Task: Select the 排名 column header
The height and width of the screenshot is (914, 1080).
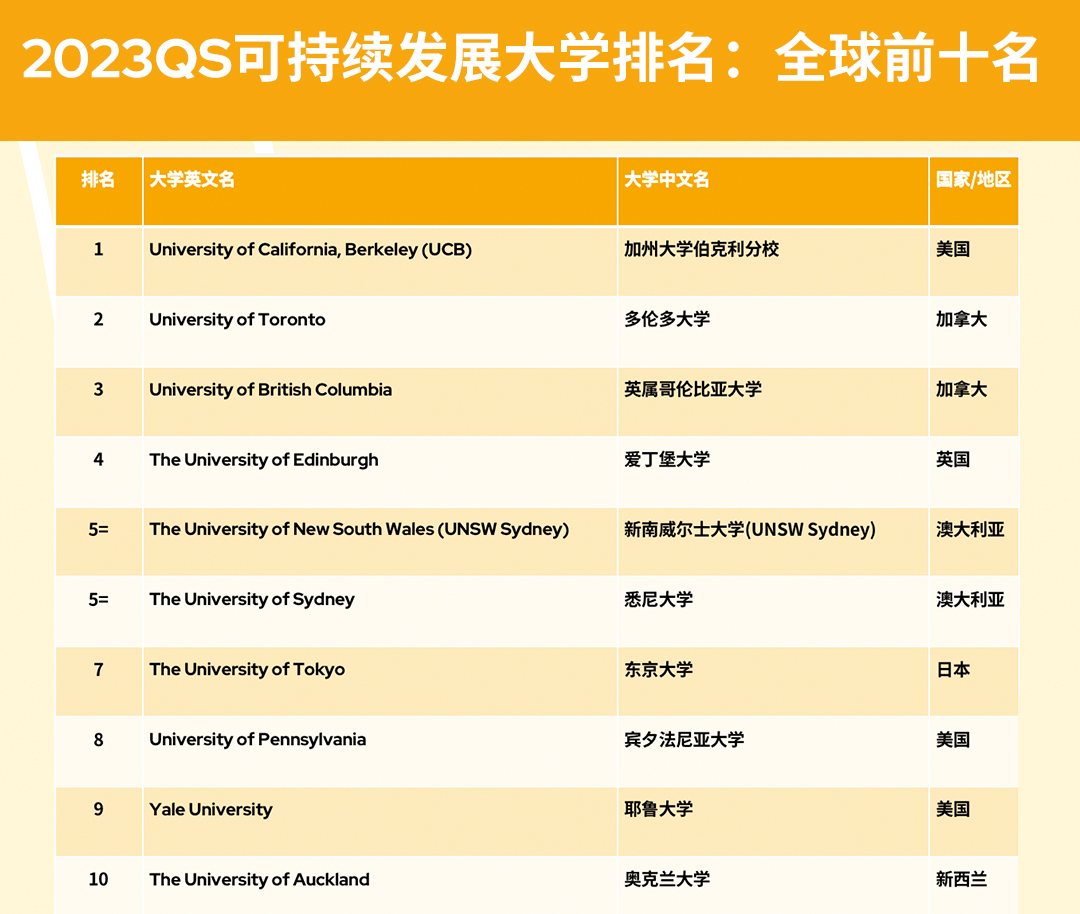Action: point(98,179)
